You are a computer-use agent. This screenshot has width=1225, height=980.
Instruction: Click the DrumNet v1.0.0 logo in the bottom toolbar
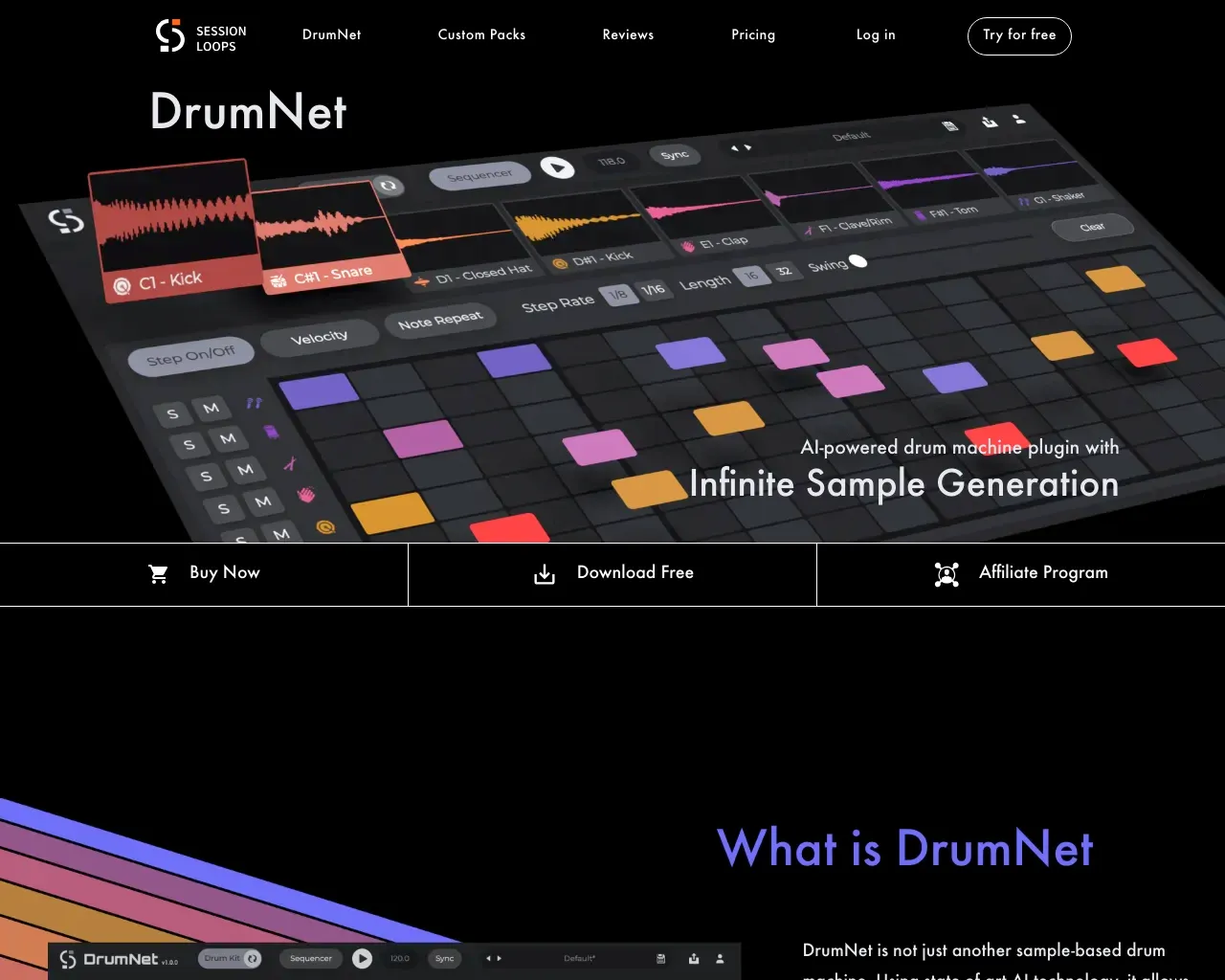(119, 959)
